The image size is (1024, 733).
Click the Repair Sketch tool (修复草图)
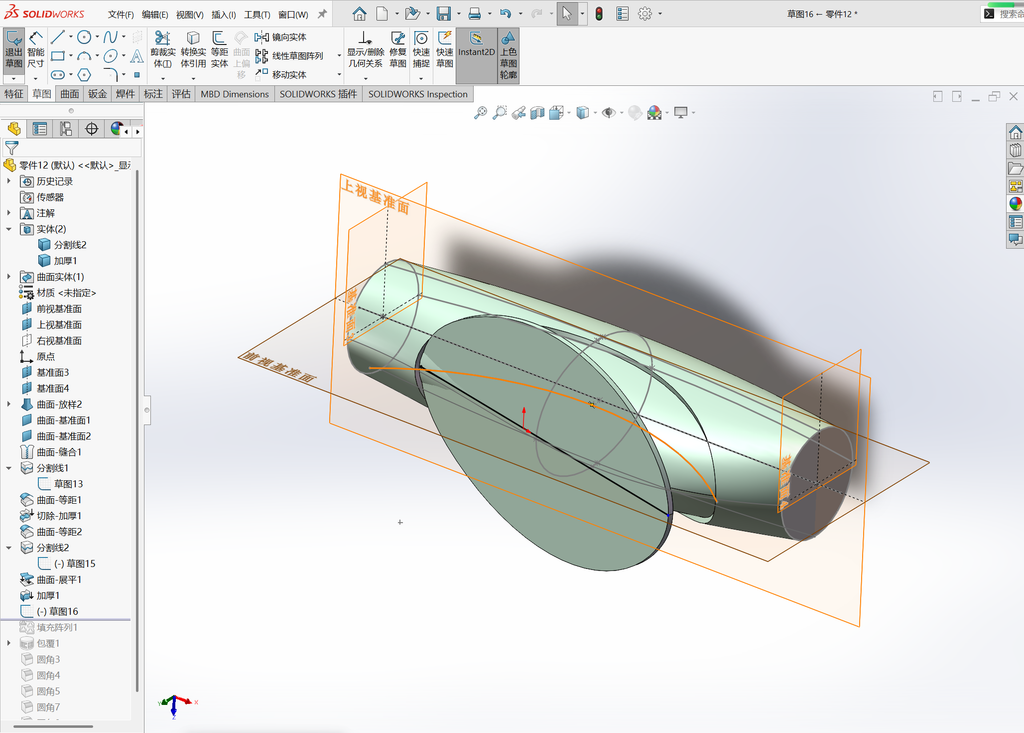(398, 50)
